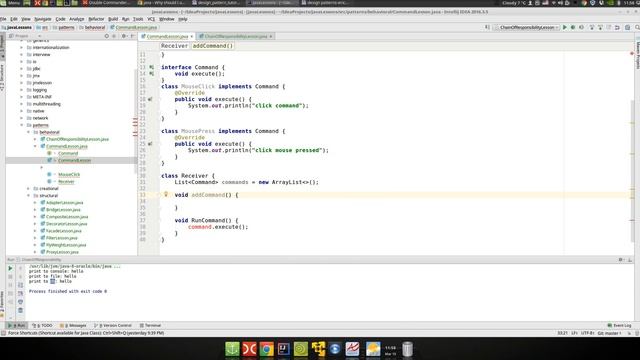This screenshot has width=640, height=360.
Task: Open Project panel settings gear
Action: (x=124, y=36)
